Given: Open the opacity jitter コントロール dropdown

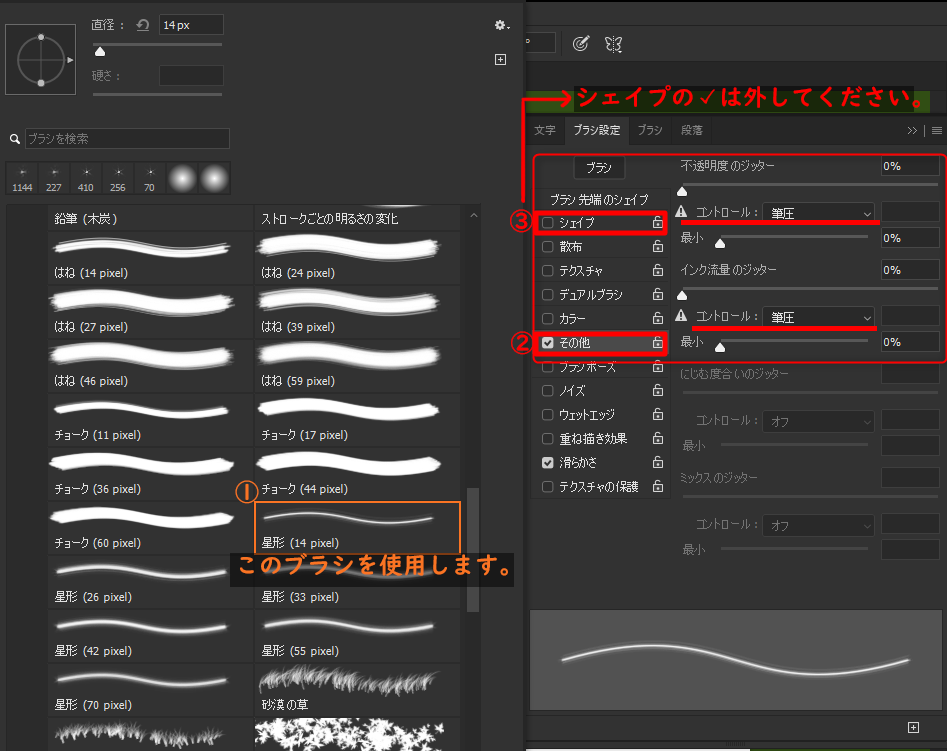Looking at the screenshot, I should point(819,212).
